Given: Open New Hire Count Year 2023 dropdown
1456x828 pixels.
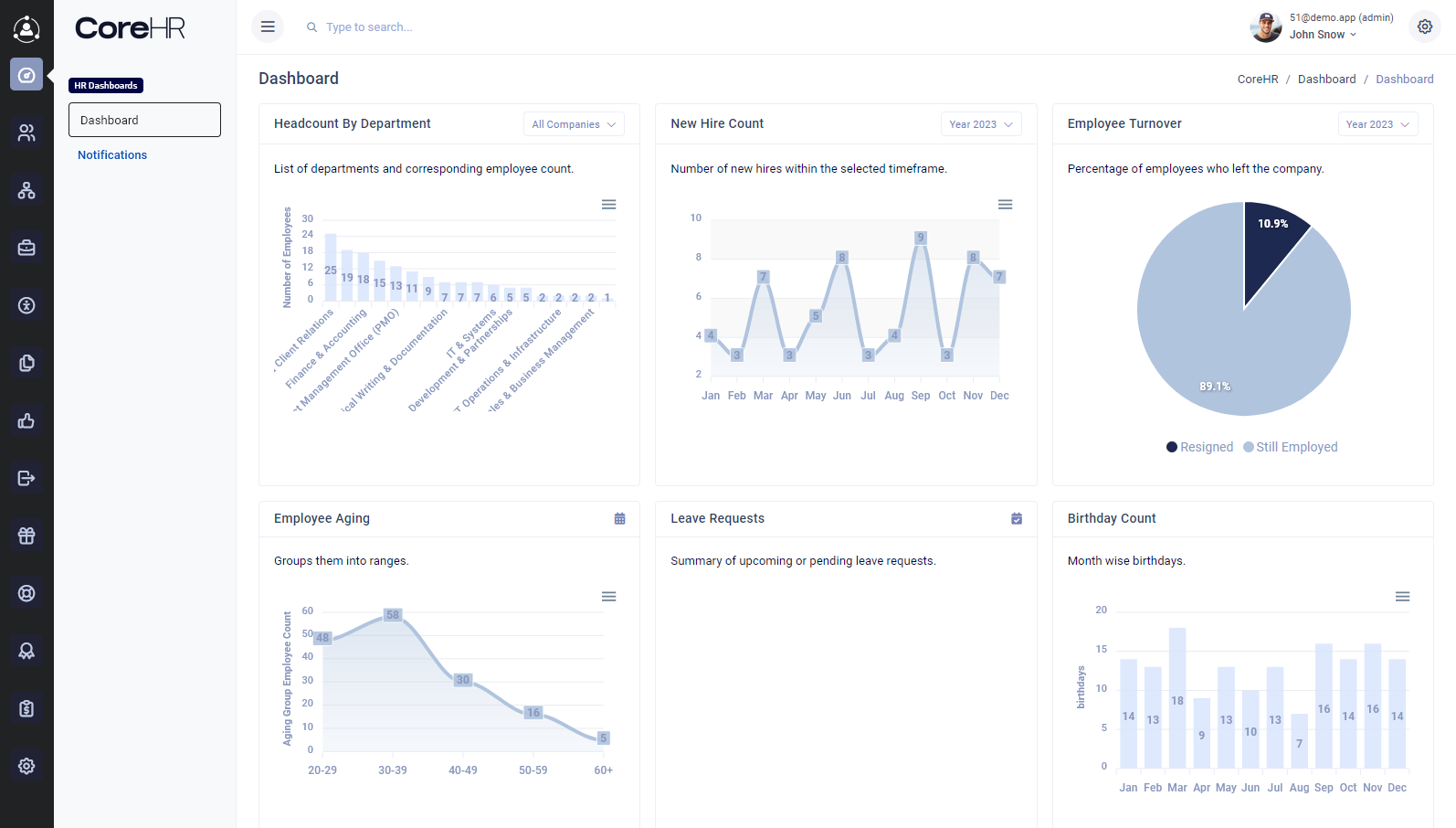Looking at the screenshot, I should (980, 124).
